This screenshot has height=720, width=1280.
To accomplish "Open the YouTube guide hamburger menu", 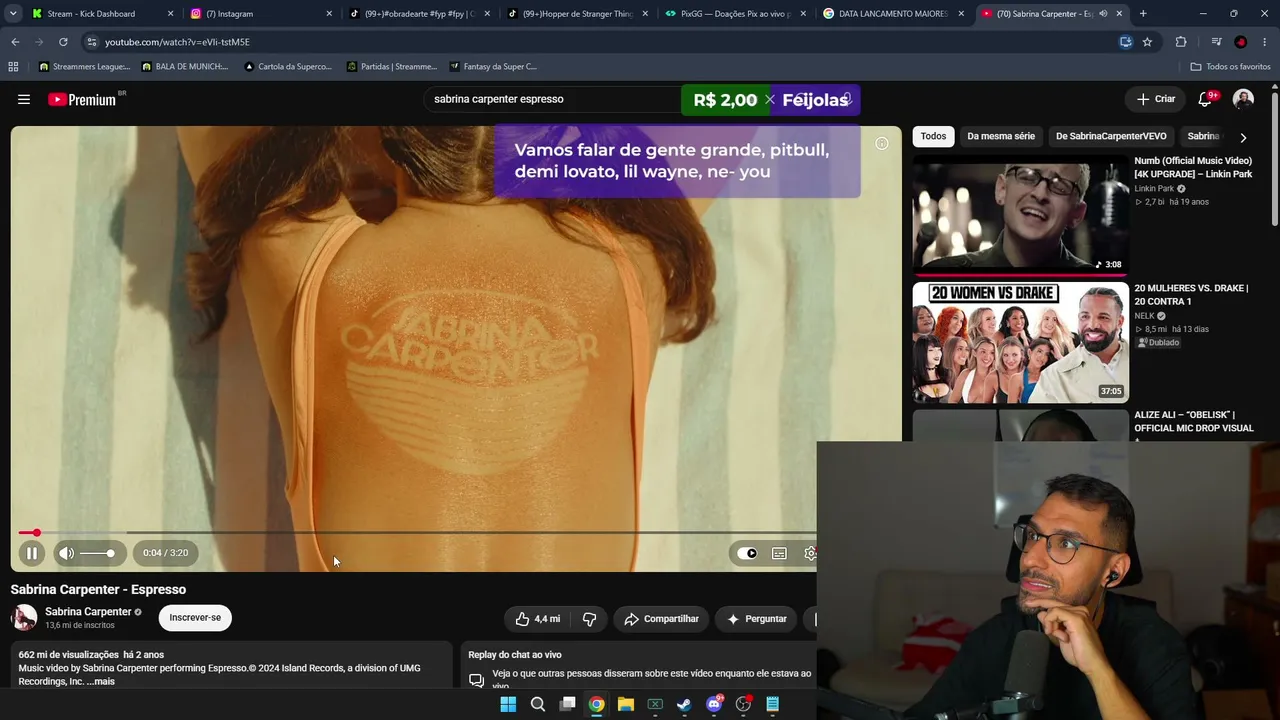I will pyautogui.click(x=24, y=99).
